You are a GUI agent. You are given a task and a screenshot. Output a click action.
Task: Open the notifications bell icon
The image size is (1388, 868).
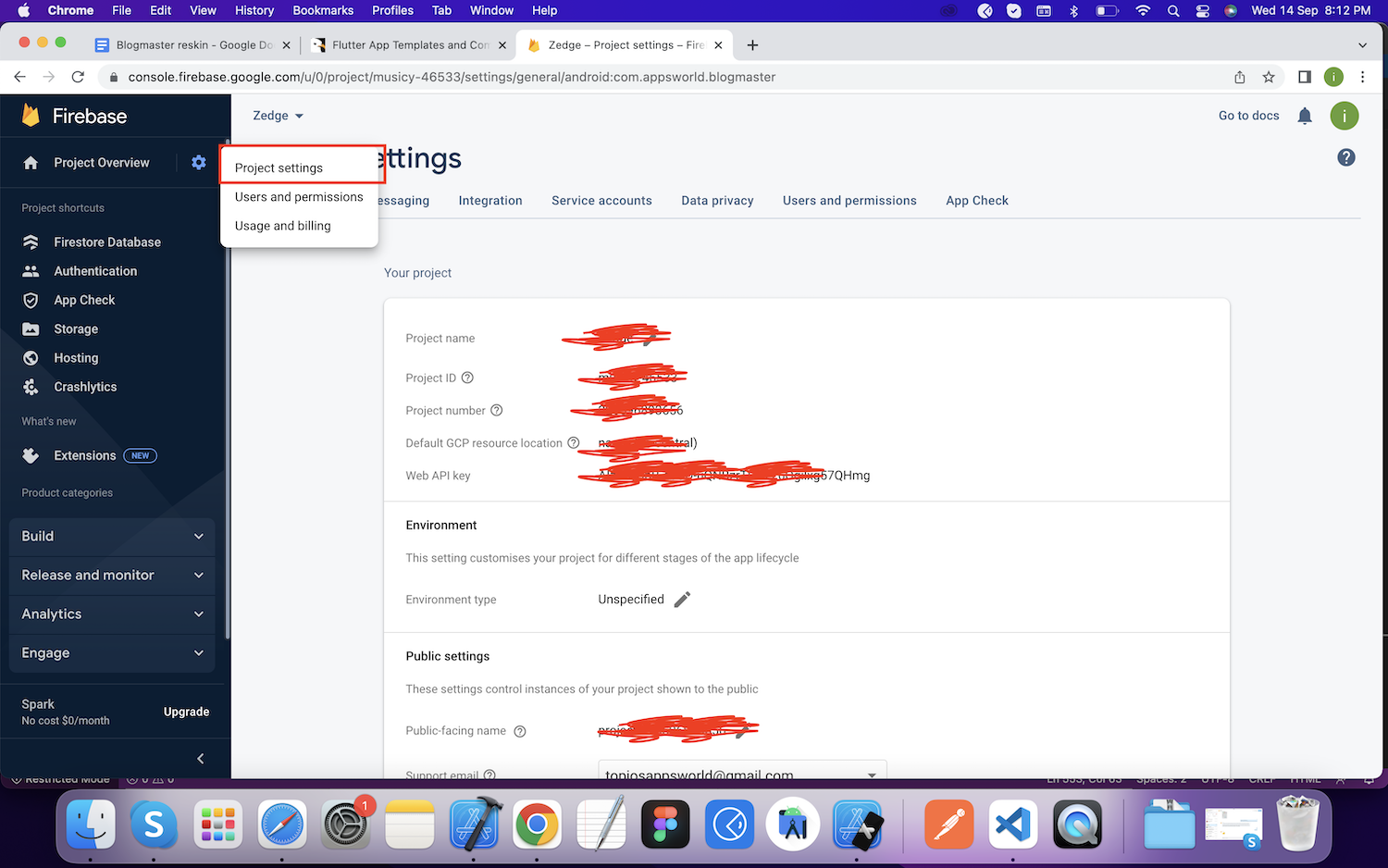point(1305,116)
